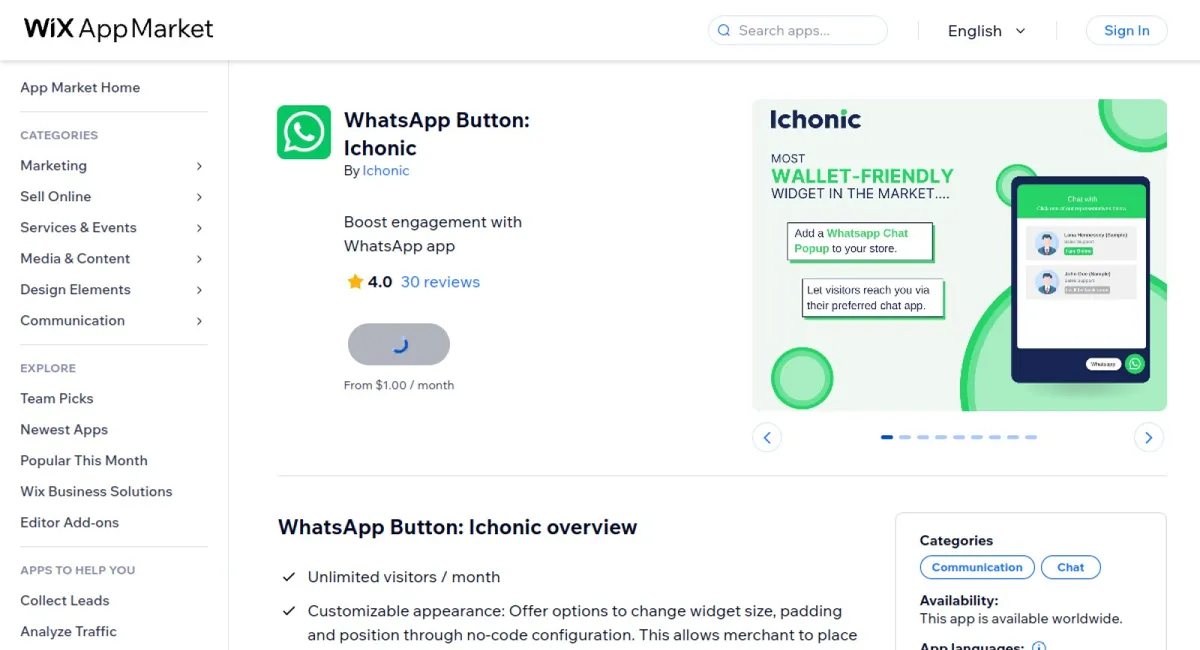Screen dimensions: 1200x650
Task: Click the checkmark beside Unlimited visitors
Action: 290,577
